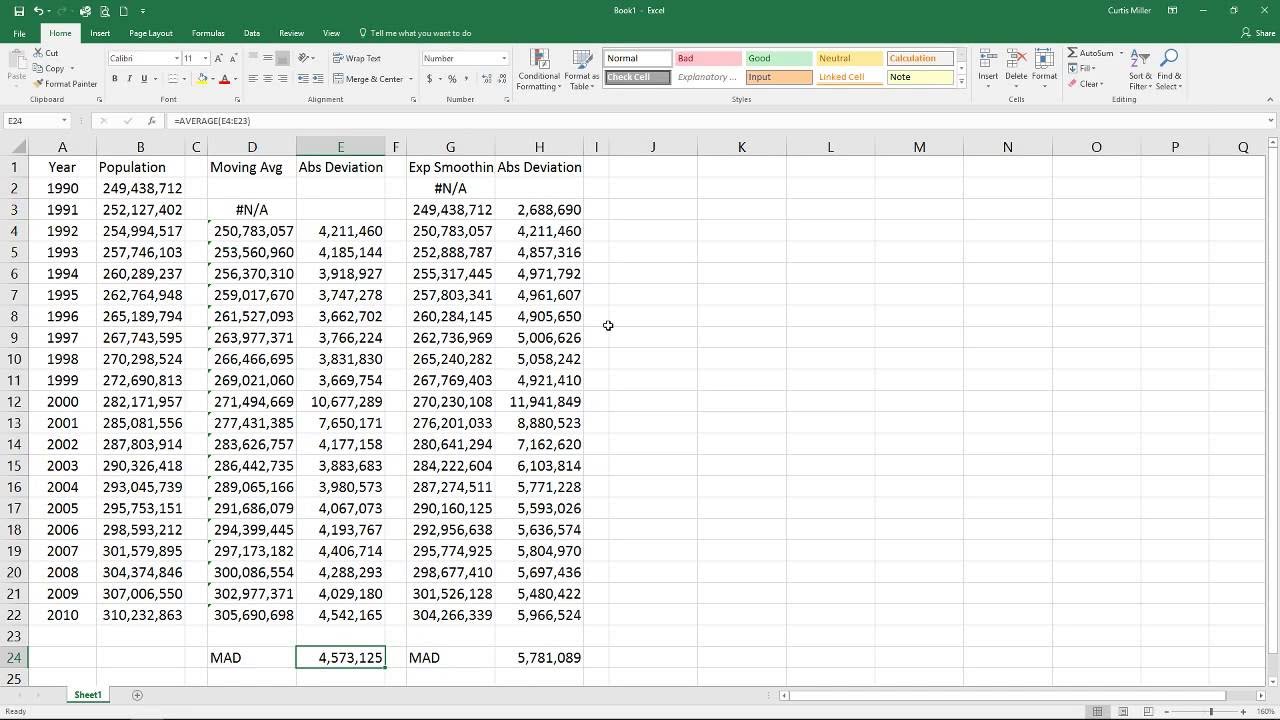Toggle Wrap Text for cells
The image size is (1280, 720).
(357, 58)
